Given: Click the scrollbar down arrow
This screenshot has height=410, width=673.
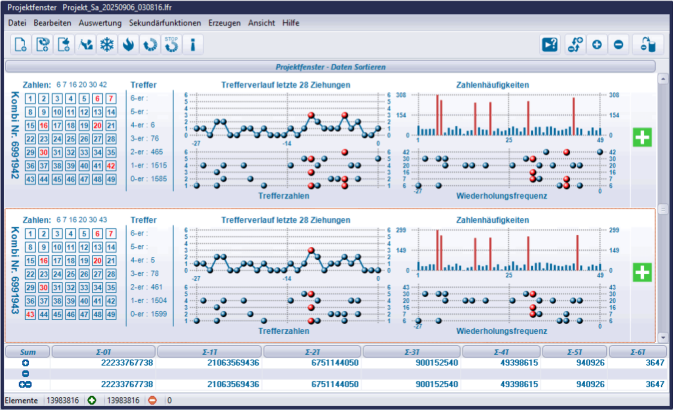Looking at the screenshot, I should click(663, 337).
